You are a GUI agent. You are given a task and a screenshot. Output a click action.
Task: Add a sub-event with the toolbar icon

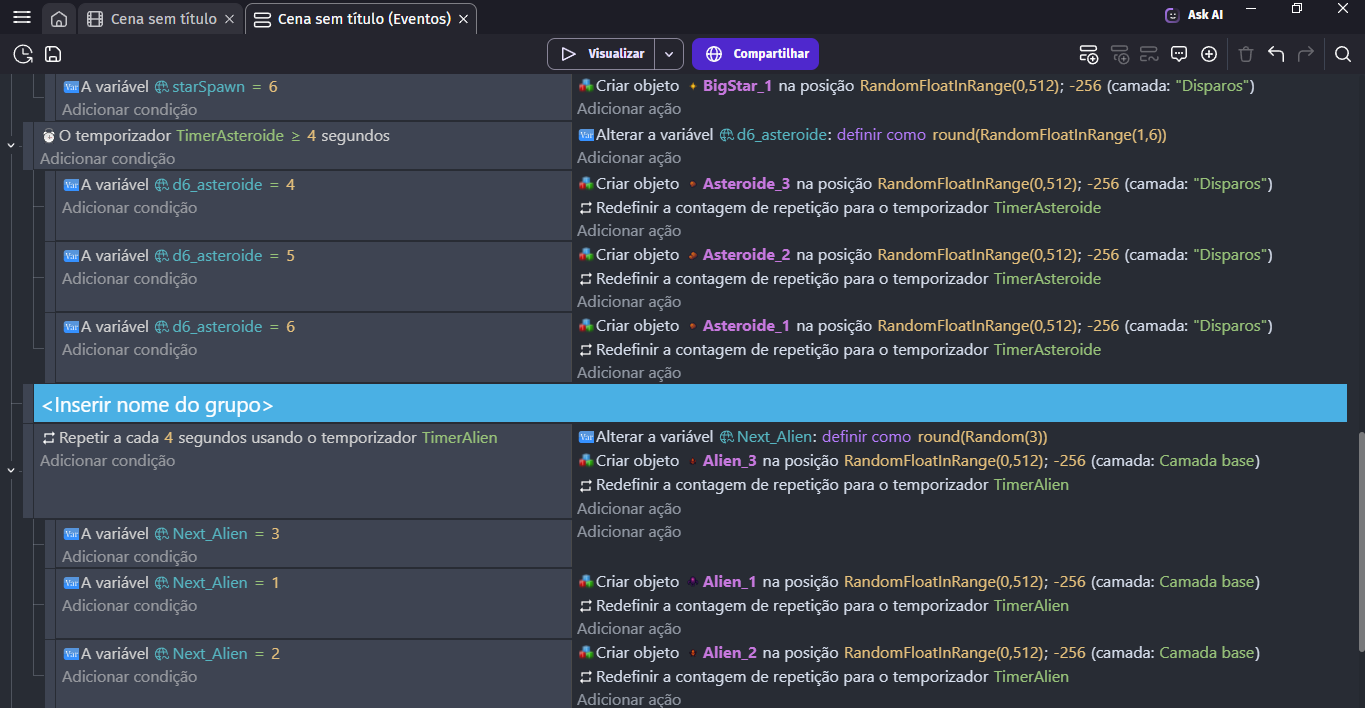(x=1120, y=54)
